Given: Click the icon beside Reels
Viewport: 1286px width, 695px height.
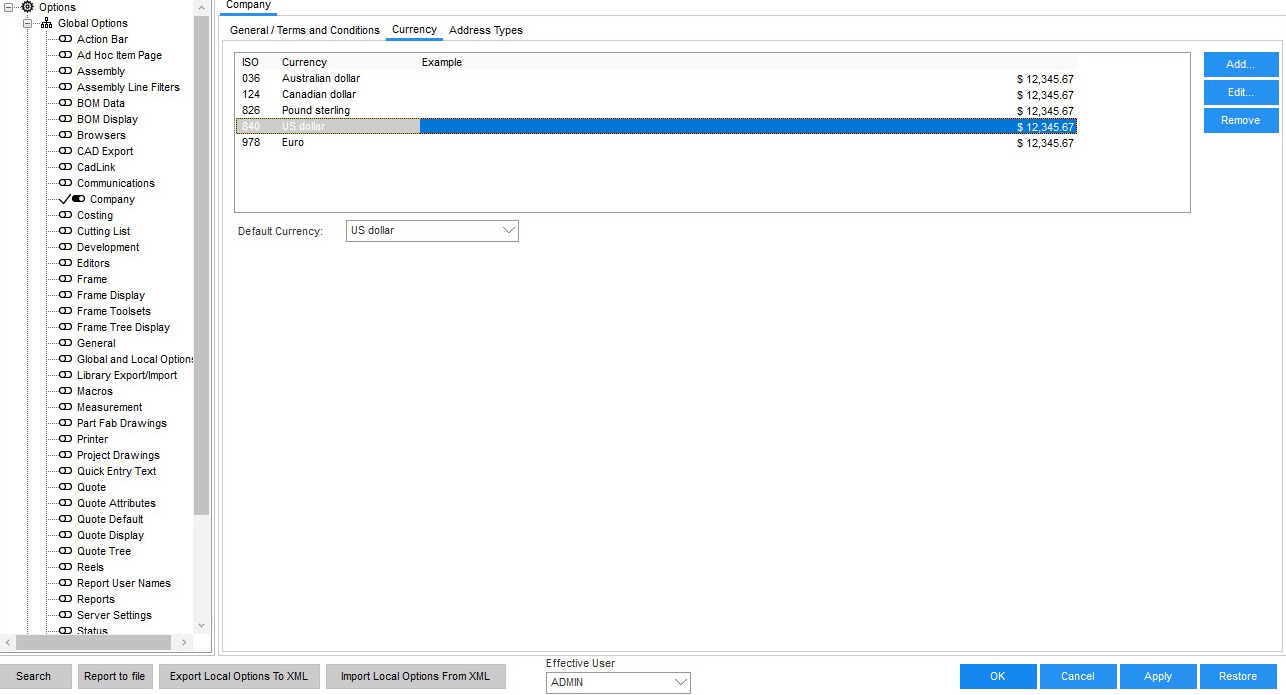Looking at the screenshot, I should click(66, 567).
